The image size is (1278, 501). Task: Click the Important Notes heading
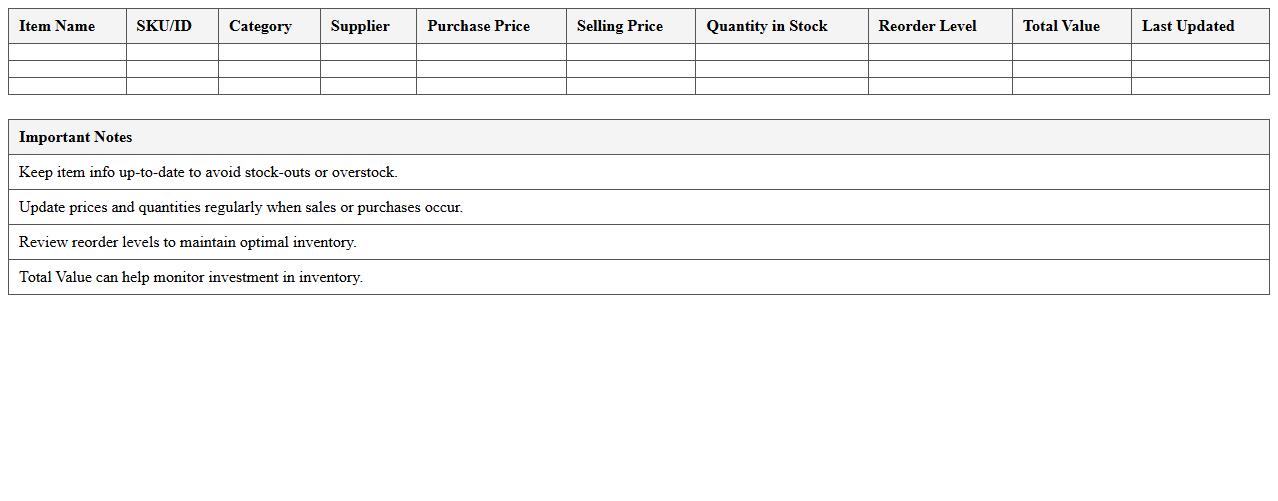click(75, 137)
